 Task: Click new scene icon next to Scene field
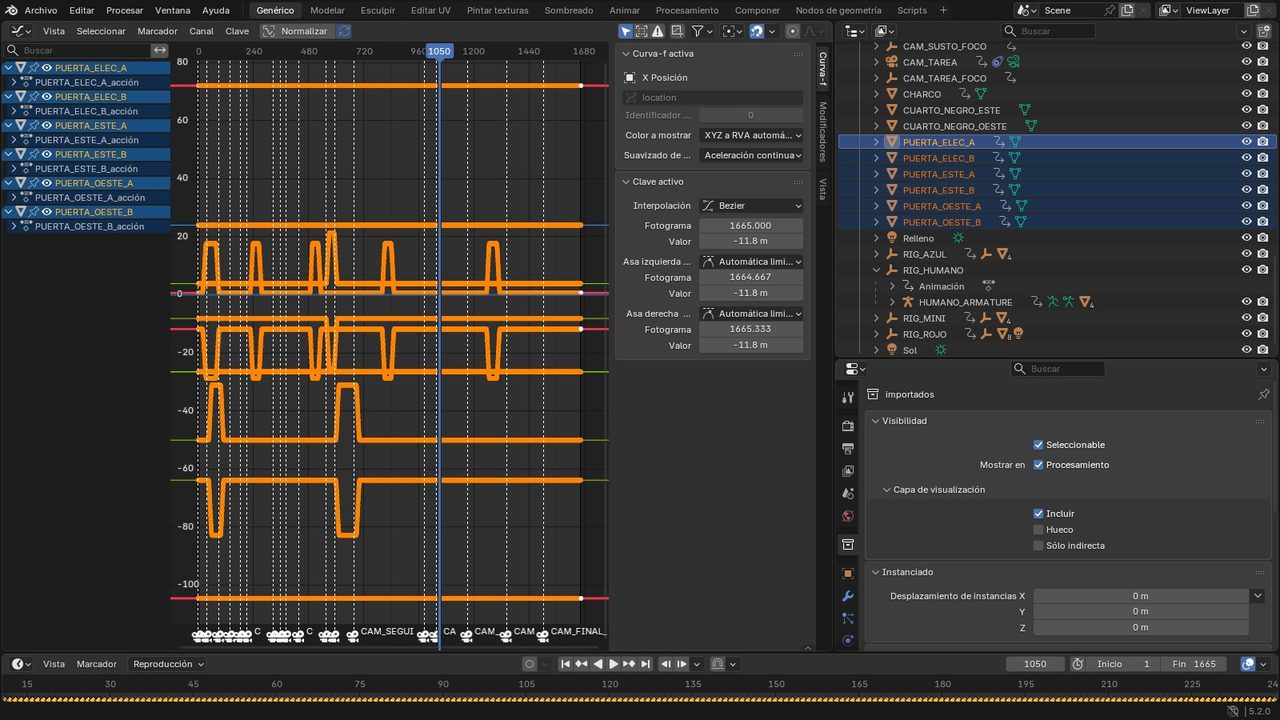(x=1127, y=10)
